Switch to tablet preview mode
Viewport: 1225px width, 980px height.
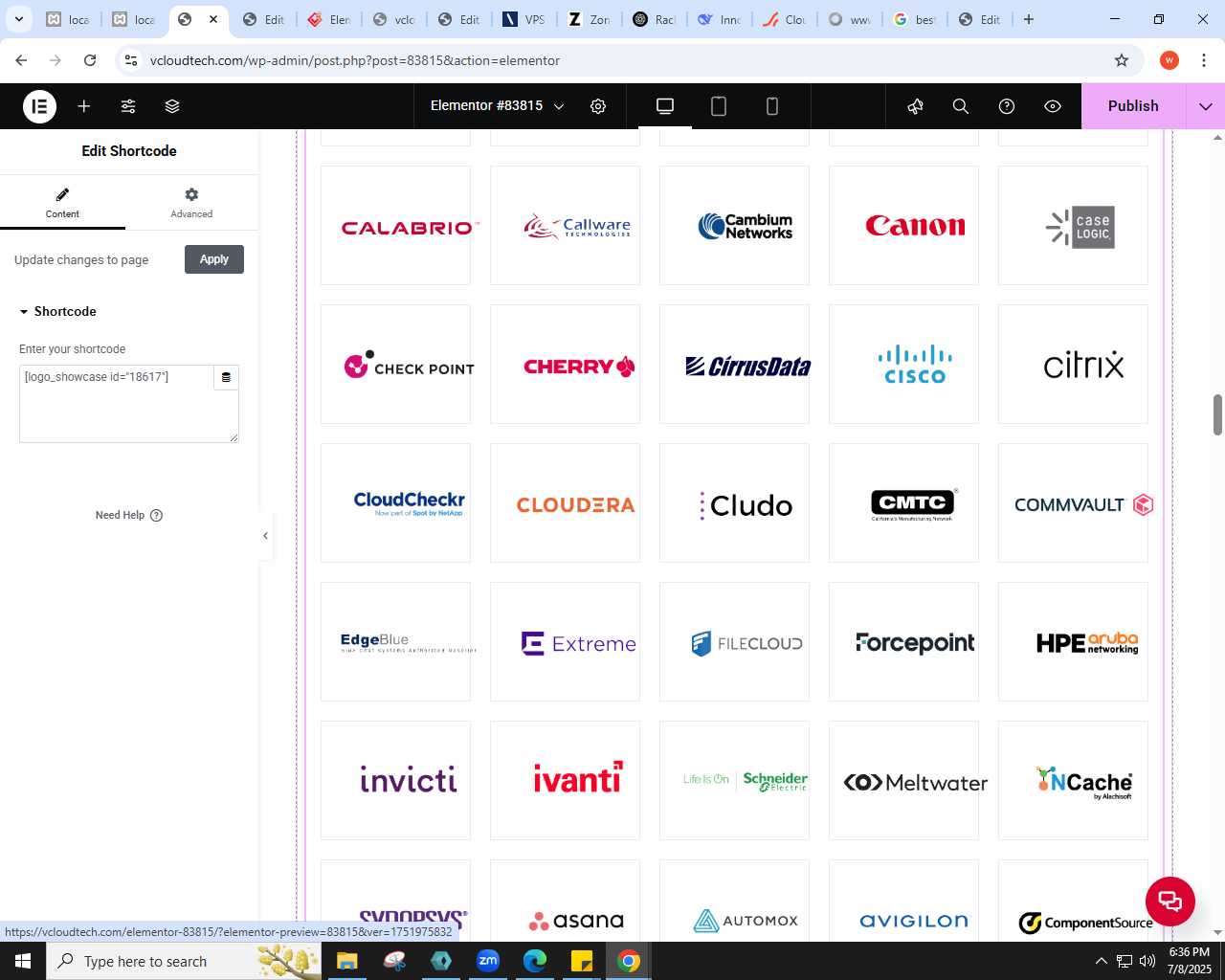719,106
